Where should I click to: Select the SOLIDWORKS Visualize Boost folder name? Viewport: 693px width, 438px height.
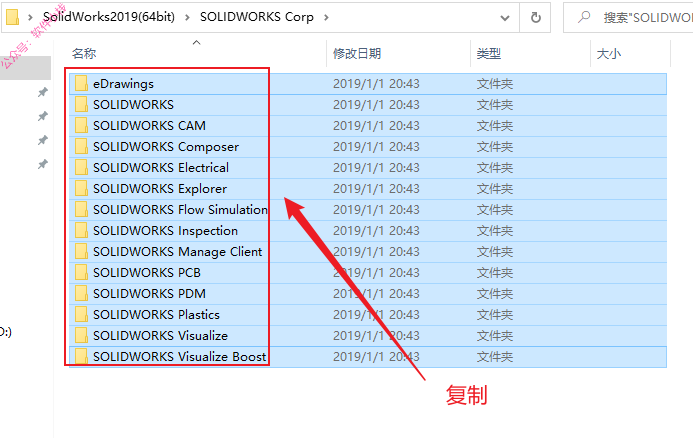(x=179, y=356)
